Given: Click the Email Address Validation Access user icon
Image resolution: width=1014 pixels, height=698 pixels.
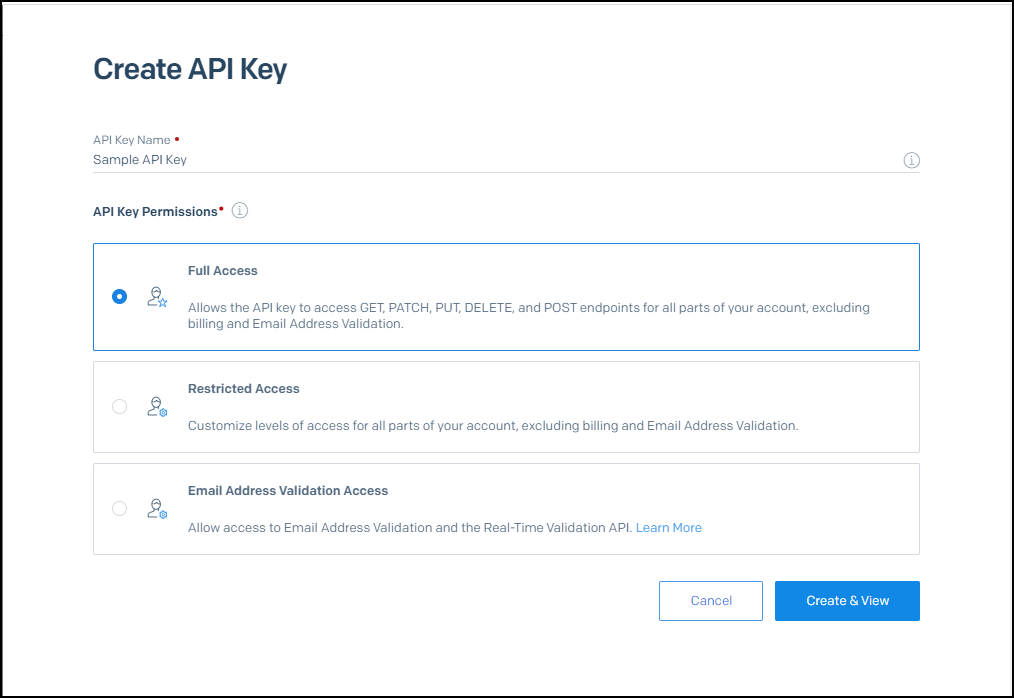Looking at the screenshot, I should click(157, 508).
